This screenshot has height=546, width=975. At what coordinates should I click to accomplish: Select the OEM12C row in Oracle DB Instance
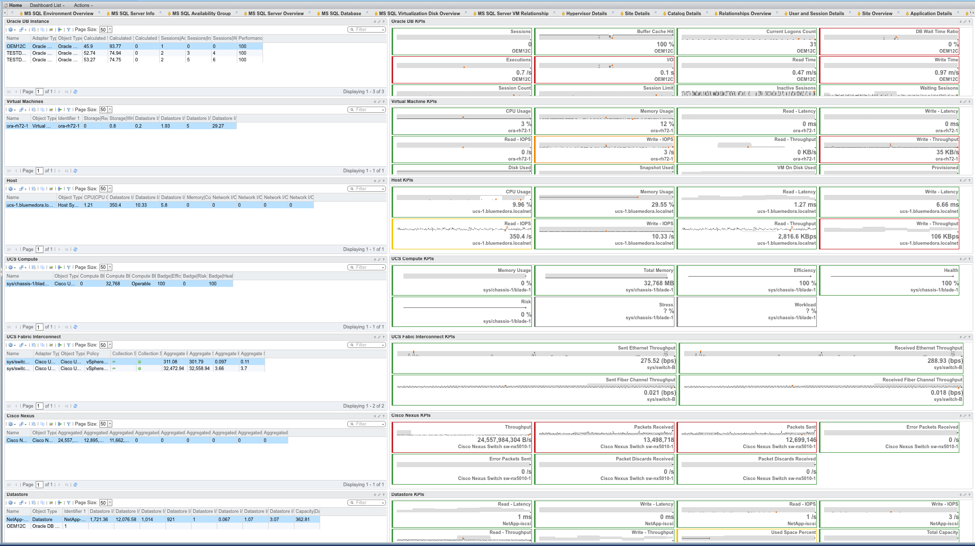coord(17,46)
